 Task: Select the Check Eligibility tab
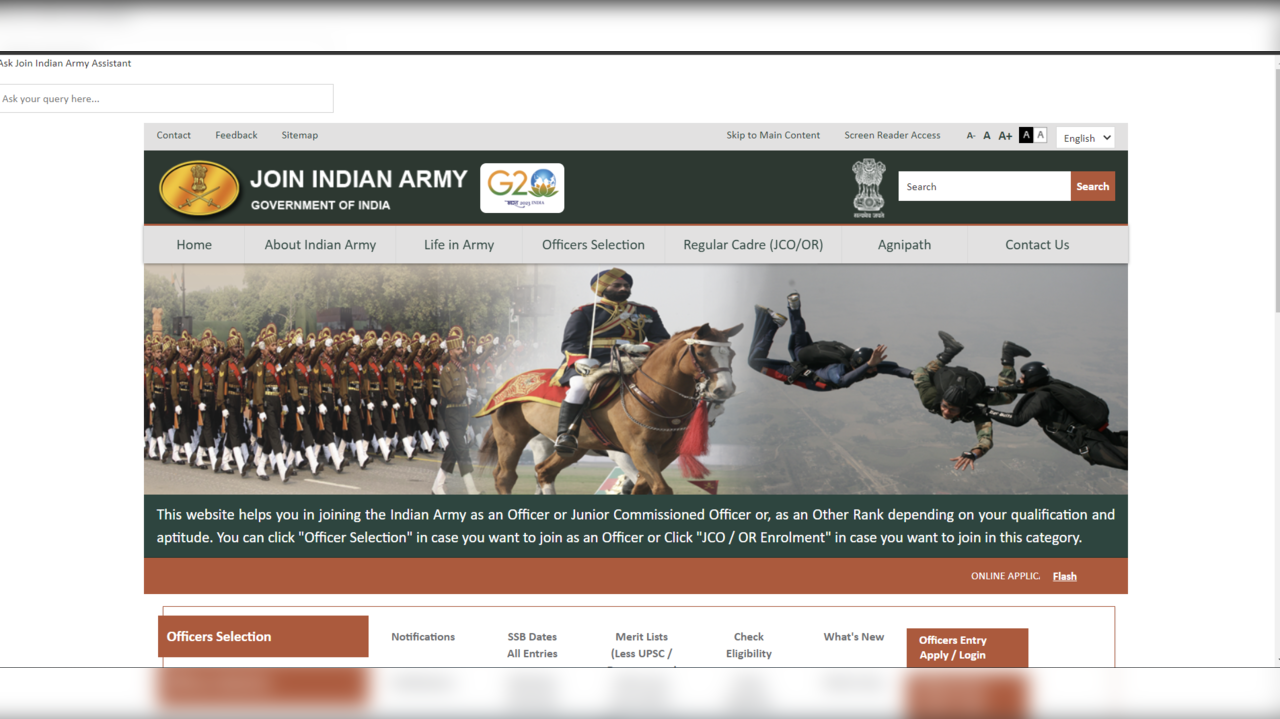tap(748, 644)
